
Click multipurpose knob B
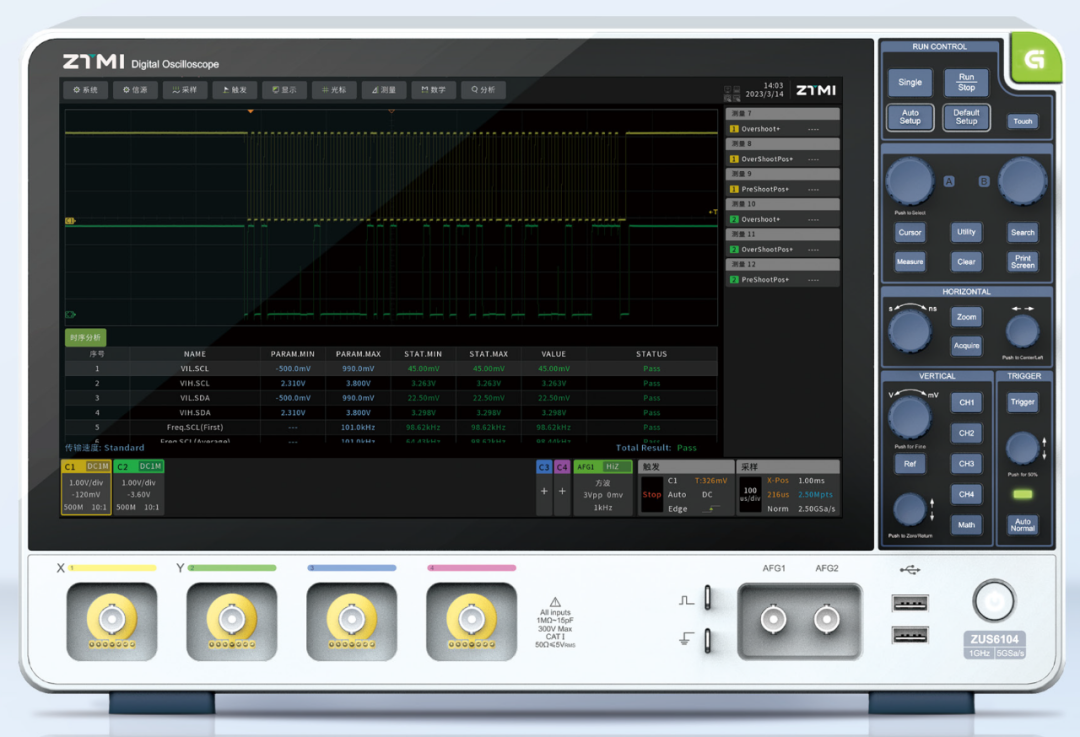(x=1022, y=181)
